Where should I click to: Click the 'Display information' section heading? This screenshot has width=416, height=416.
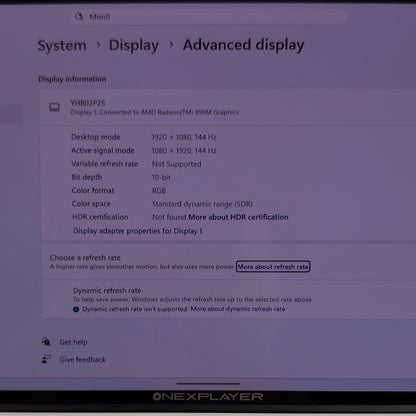click(72, 79)
